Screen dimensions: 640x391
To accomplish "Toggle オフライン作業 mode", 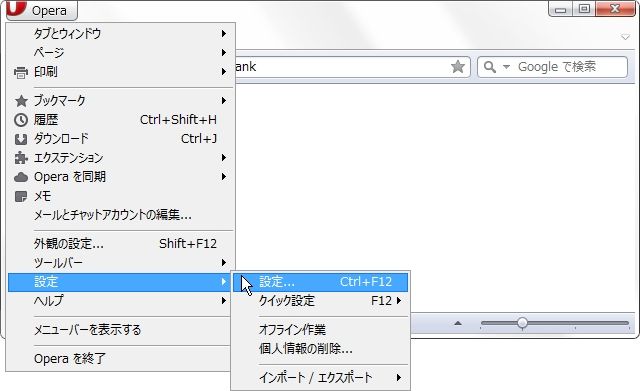I will [x=320, y=330].
